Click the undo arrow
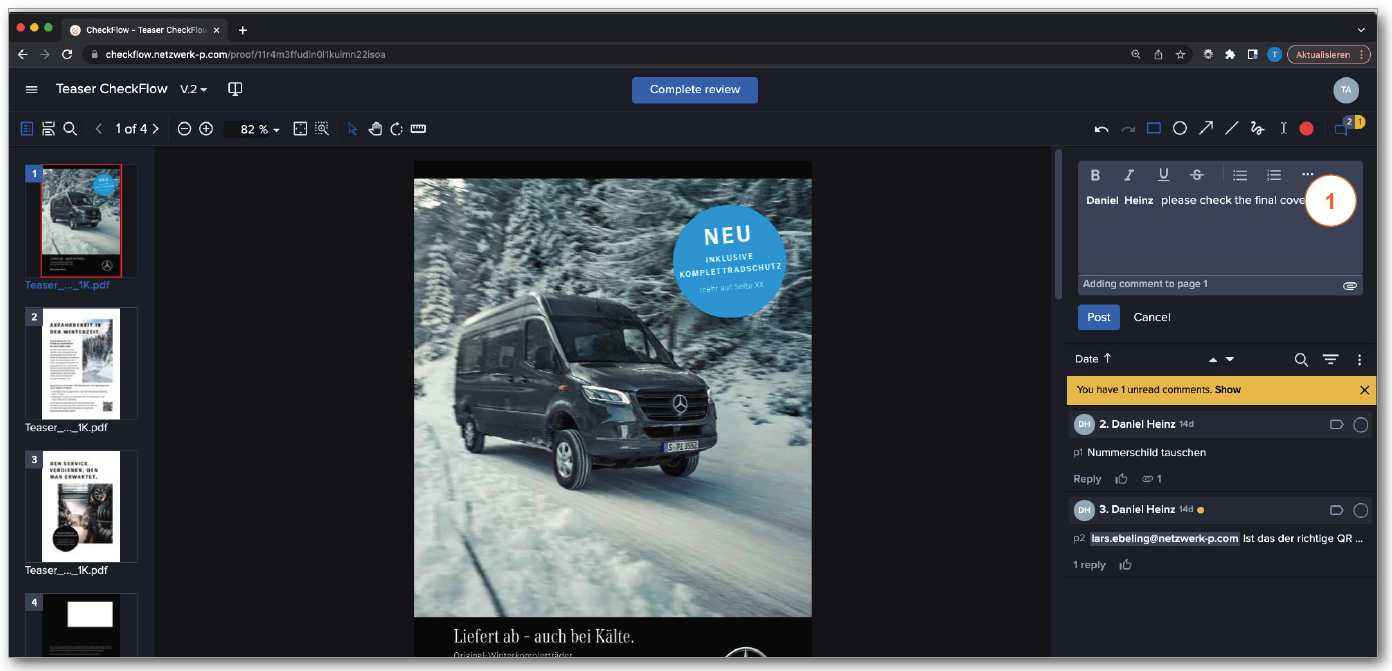Screen dimensions: 1392x671 [x=1102, y=129]
